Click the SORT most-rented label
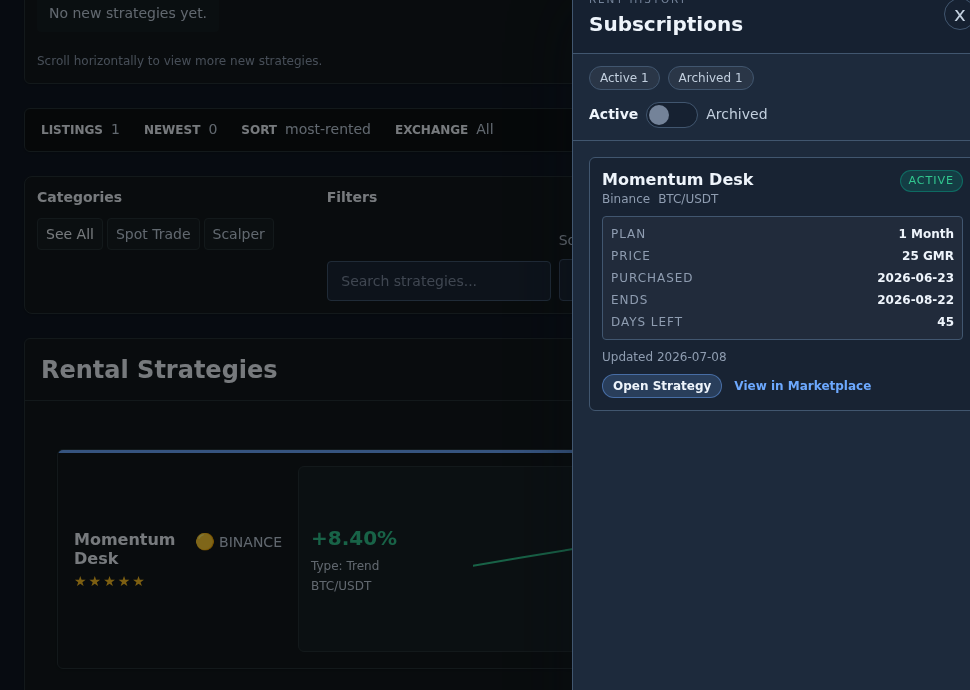The image size is (970, 690). tap(306, 129)
